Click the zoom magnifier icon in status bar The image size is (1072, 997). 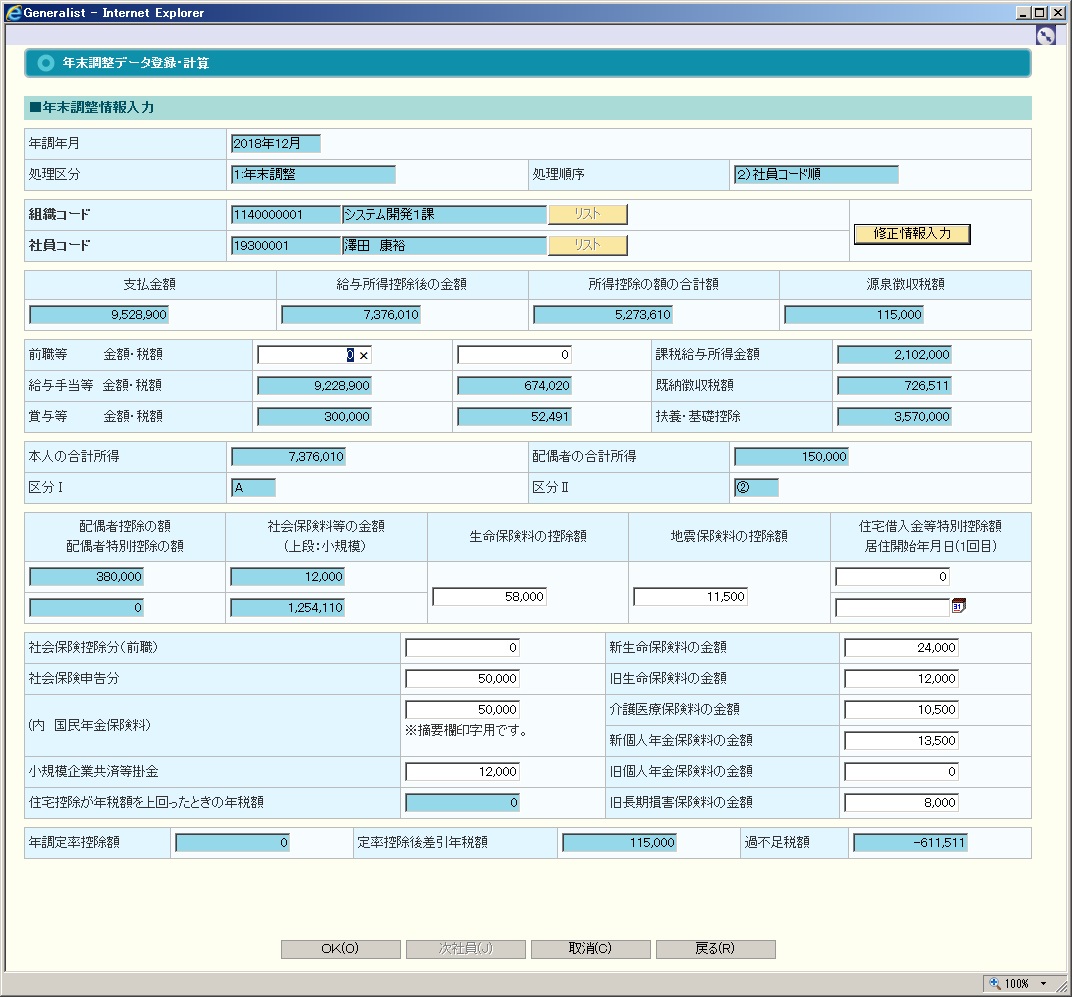[996, 983]
